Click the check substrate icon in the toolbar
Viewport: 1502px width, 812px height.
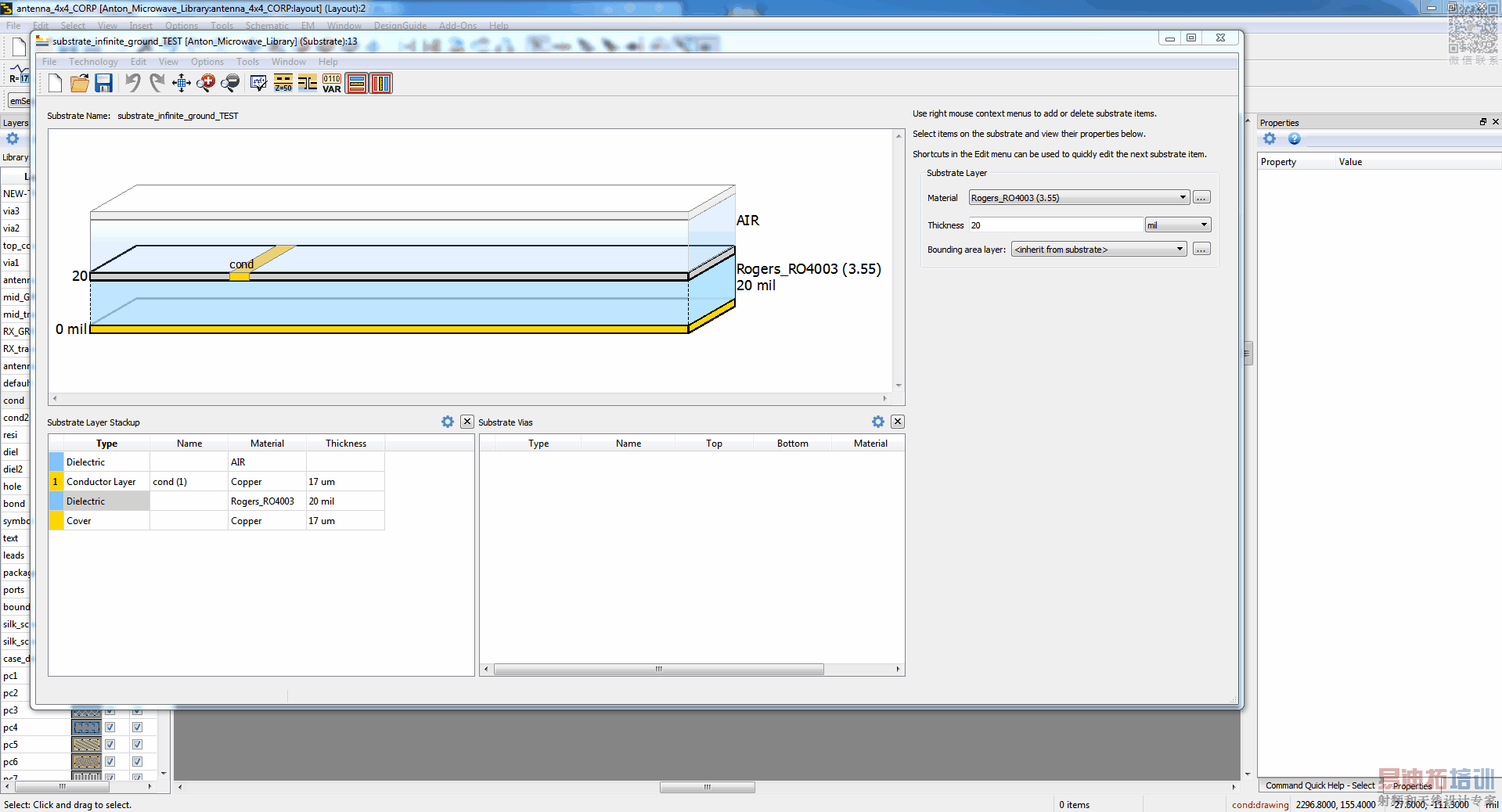point(258,83)
